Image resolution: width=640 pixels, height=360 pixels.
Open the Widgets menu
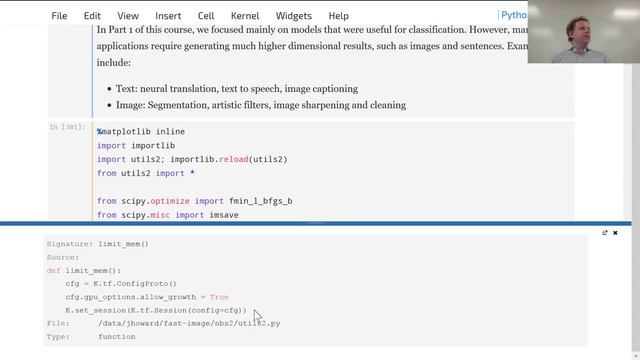[x=293, y=16]
